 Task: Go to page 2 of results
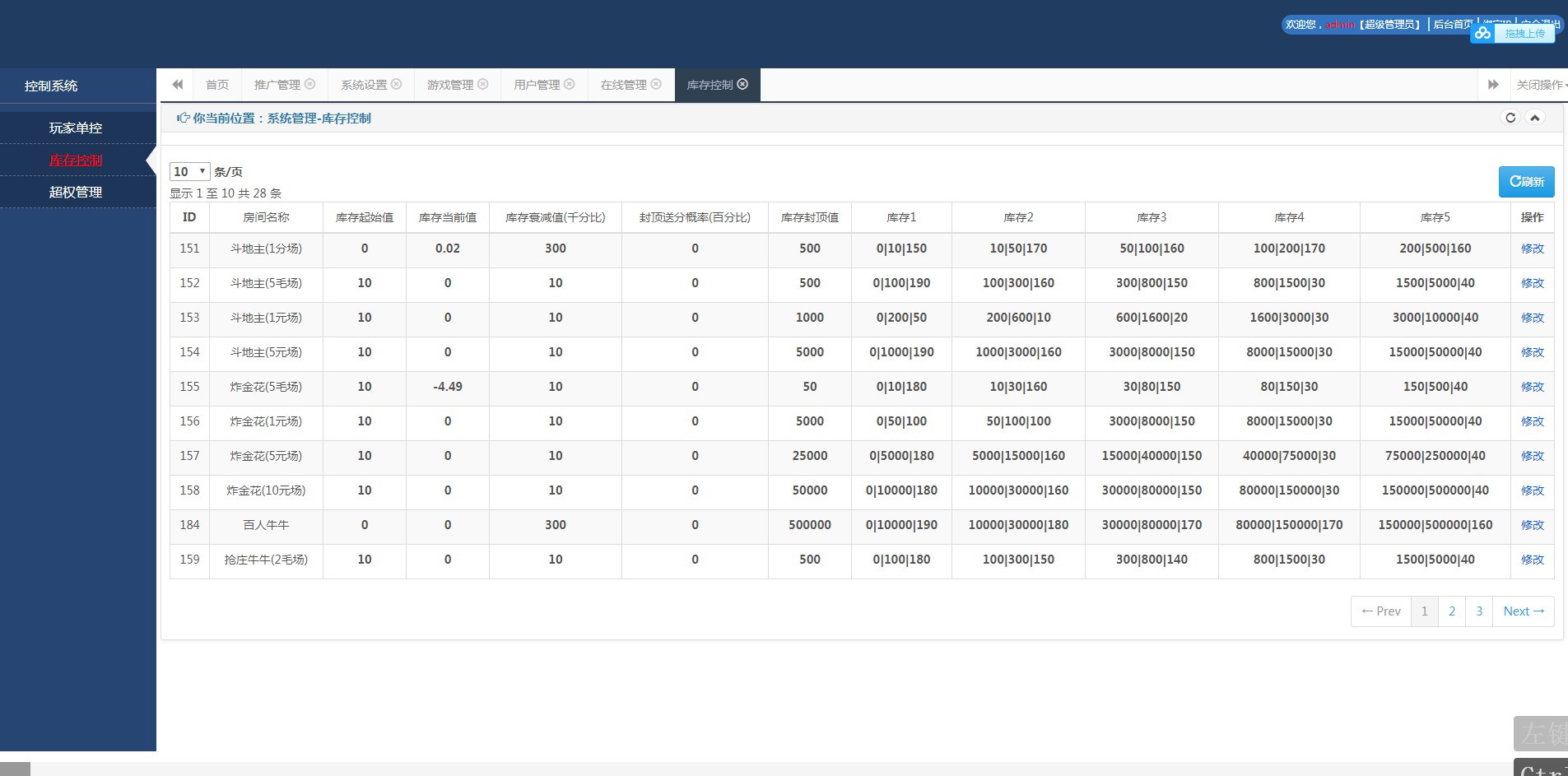[x=1451, y=611]
